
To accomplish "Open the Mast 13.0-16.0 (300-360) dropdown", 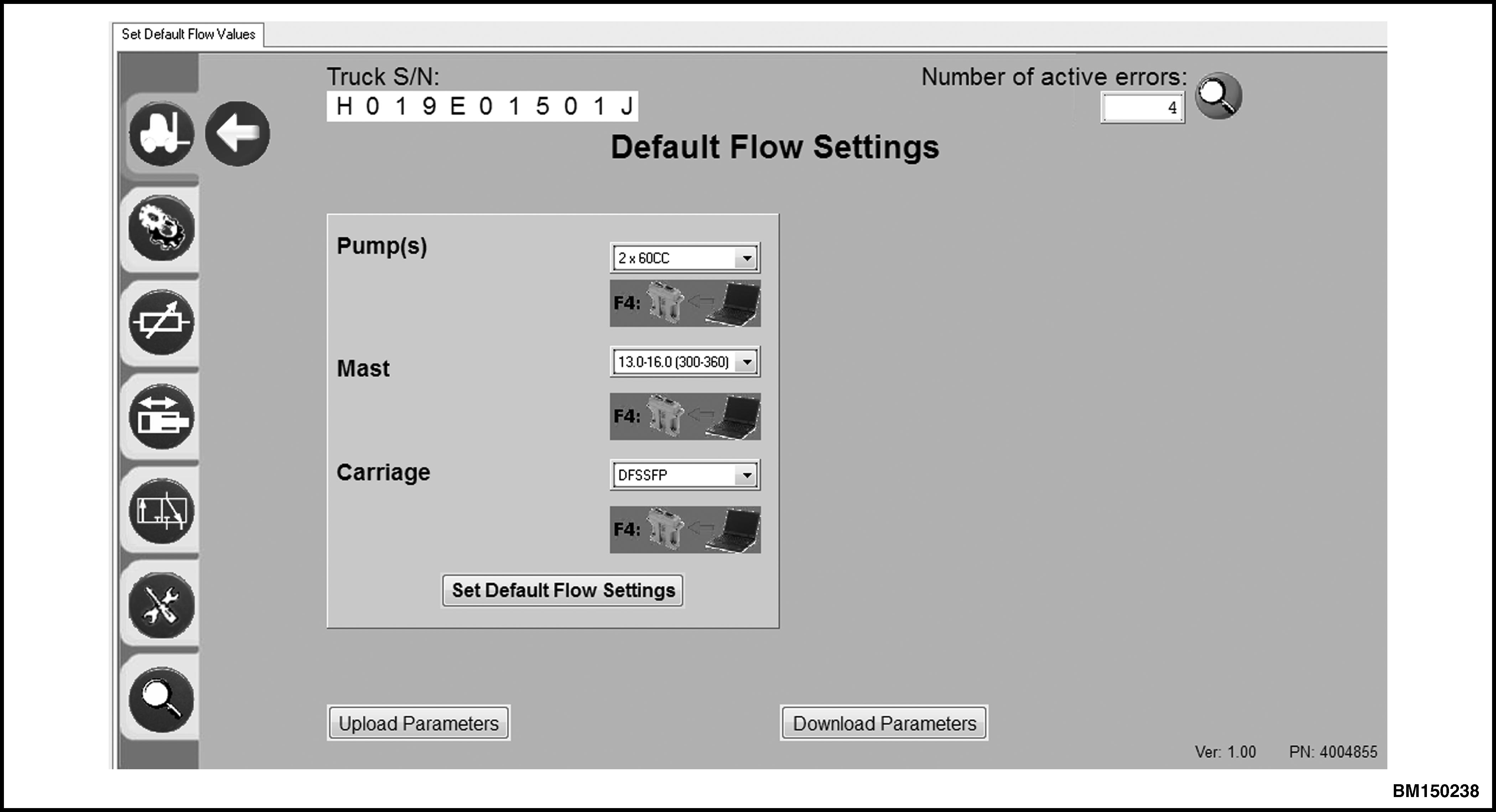I will tap(685, 362).
